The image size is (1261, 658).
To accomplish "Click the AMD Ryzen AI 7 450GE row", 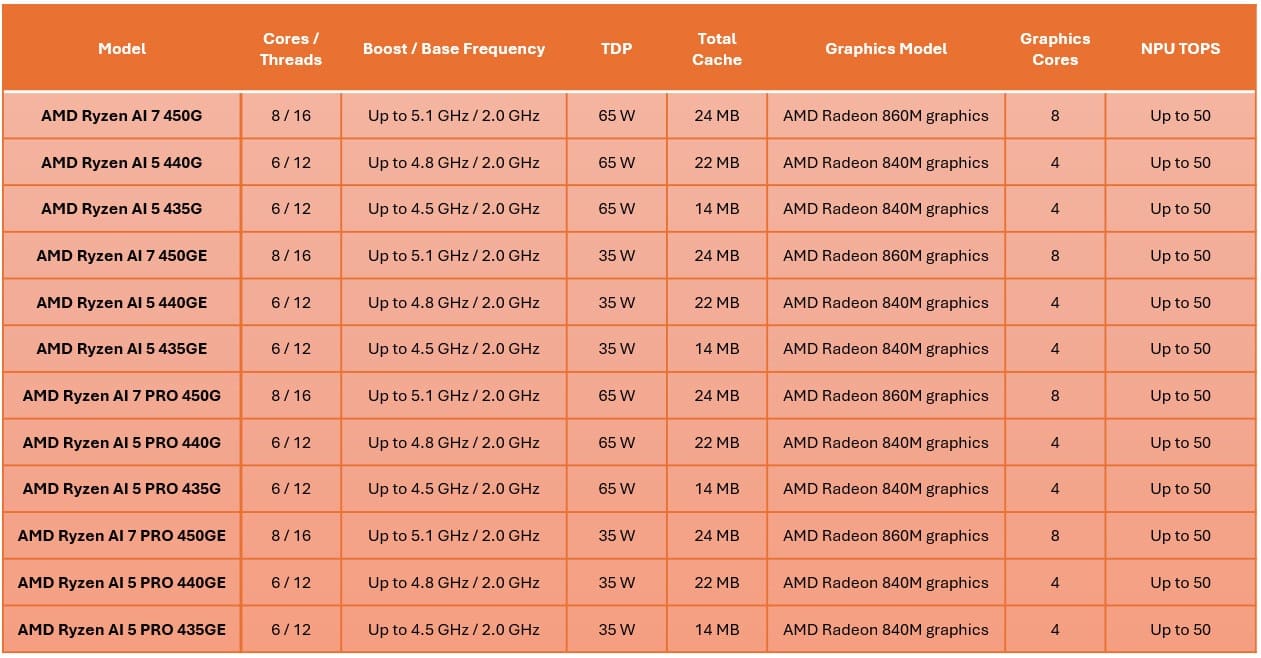I will click(x=122, y=256).
